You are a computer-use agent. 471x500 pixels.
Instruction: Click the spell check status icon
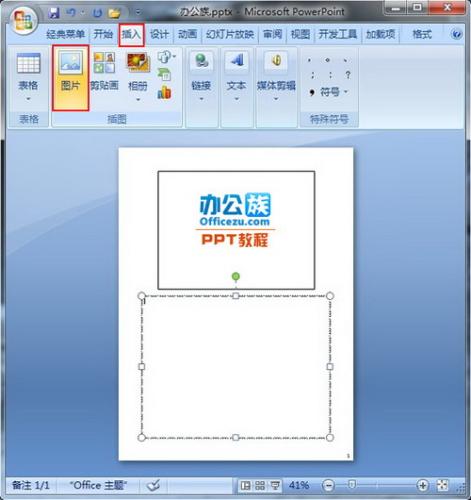coord(153,485)
